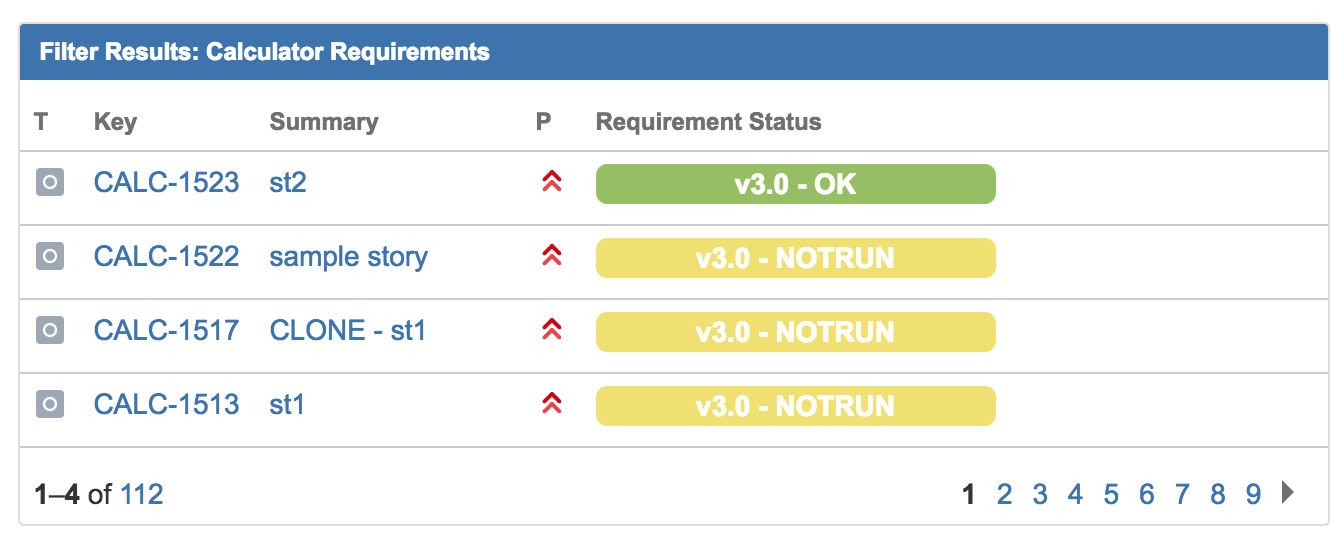Open issue CALC-1523 link
1332x534 pixels.
pyautogui.click(x=166, y=183)
